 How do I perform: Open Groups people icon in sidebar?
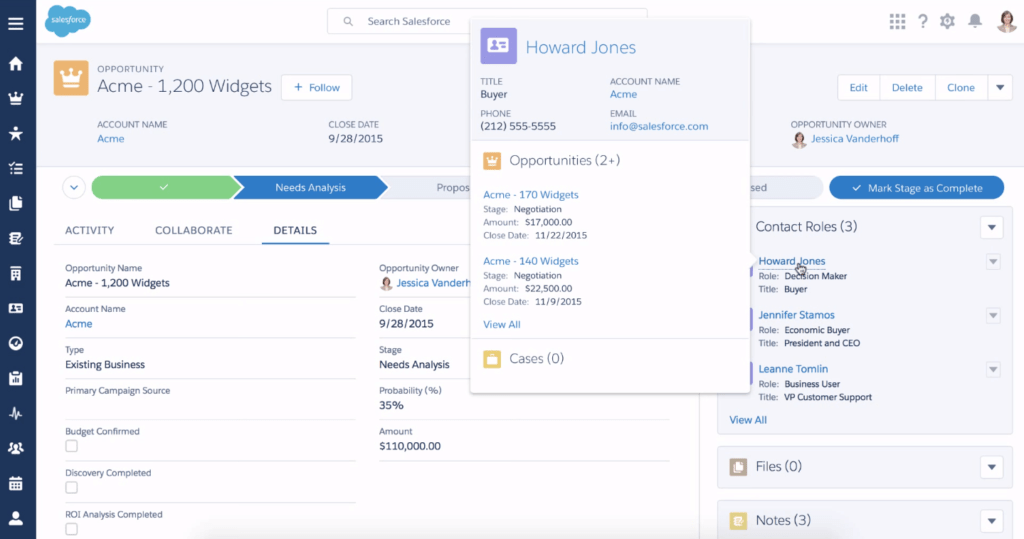click(x=16, y=448)
